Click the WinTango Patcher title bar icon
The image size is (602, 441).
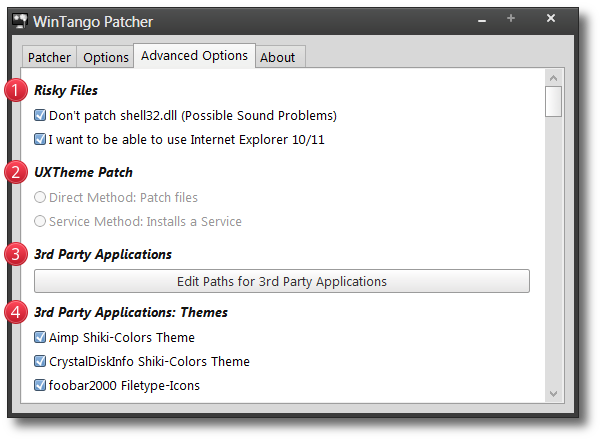[20, 21]
